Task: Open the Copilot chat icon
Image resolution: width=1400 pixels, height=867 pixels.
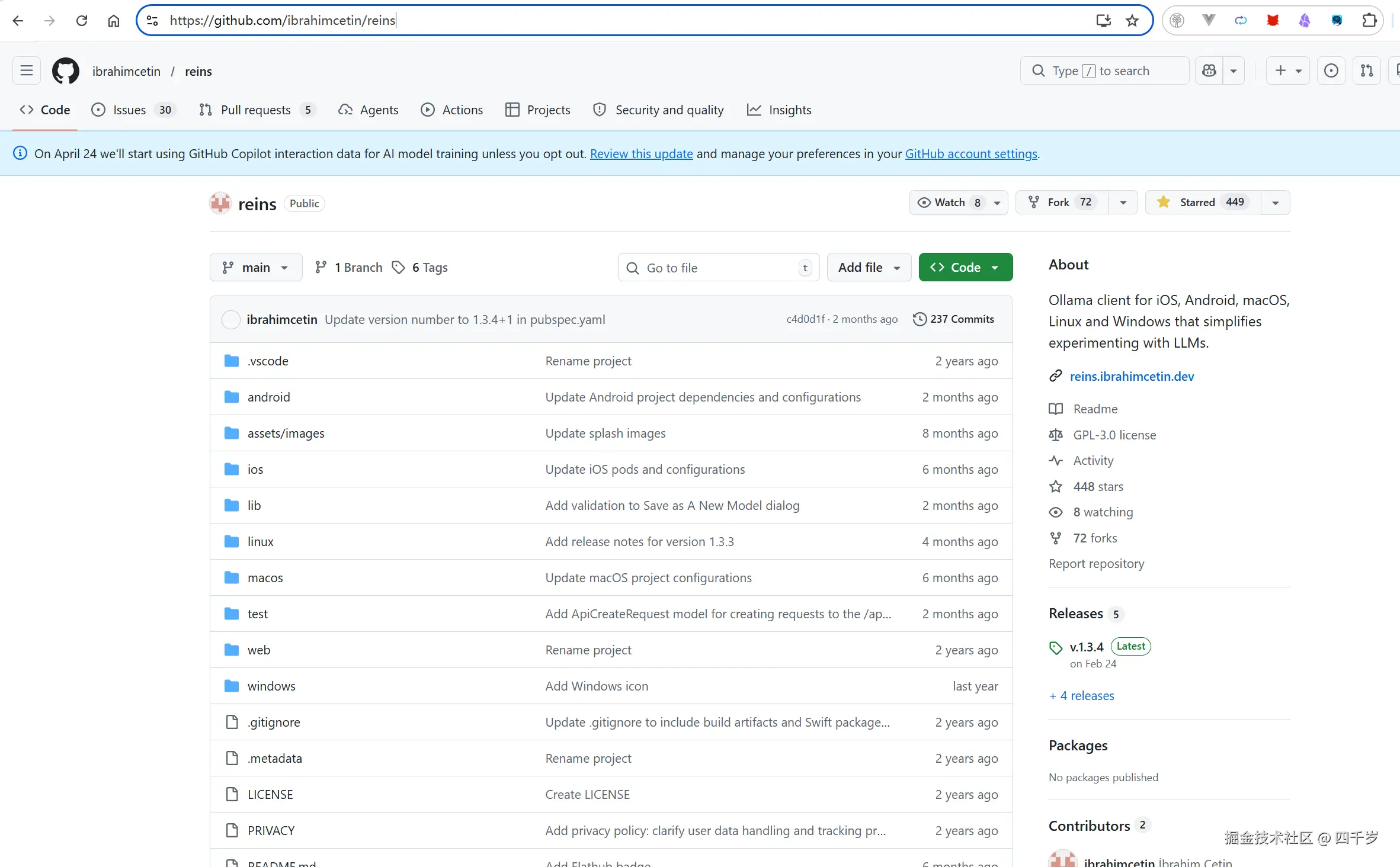Action: coord(1209,71)
